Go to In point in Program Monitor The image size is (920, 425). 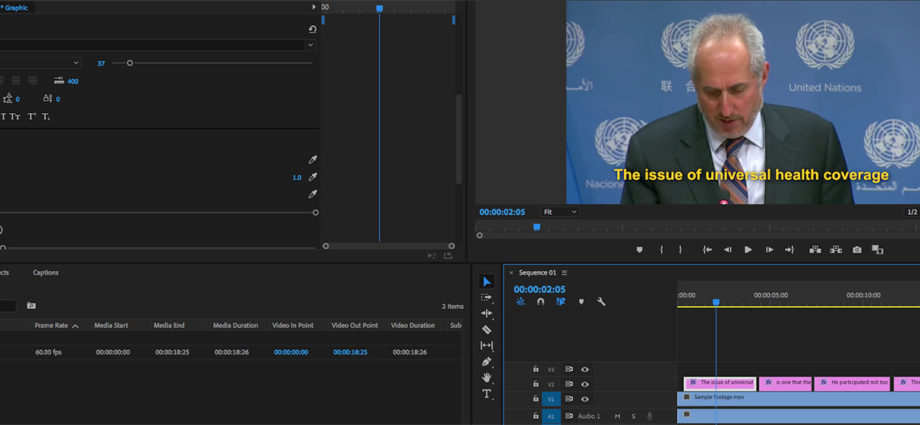click(x=708, y=249)
